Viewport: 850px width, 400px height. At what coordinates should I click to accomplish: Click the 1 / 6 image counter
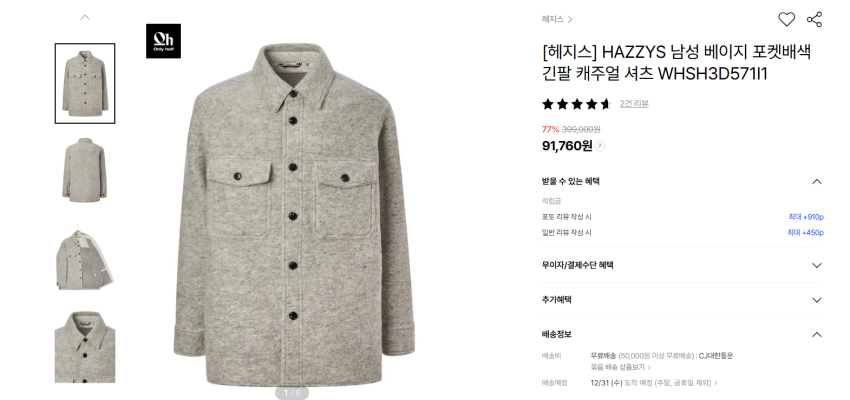point(292,392)
